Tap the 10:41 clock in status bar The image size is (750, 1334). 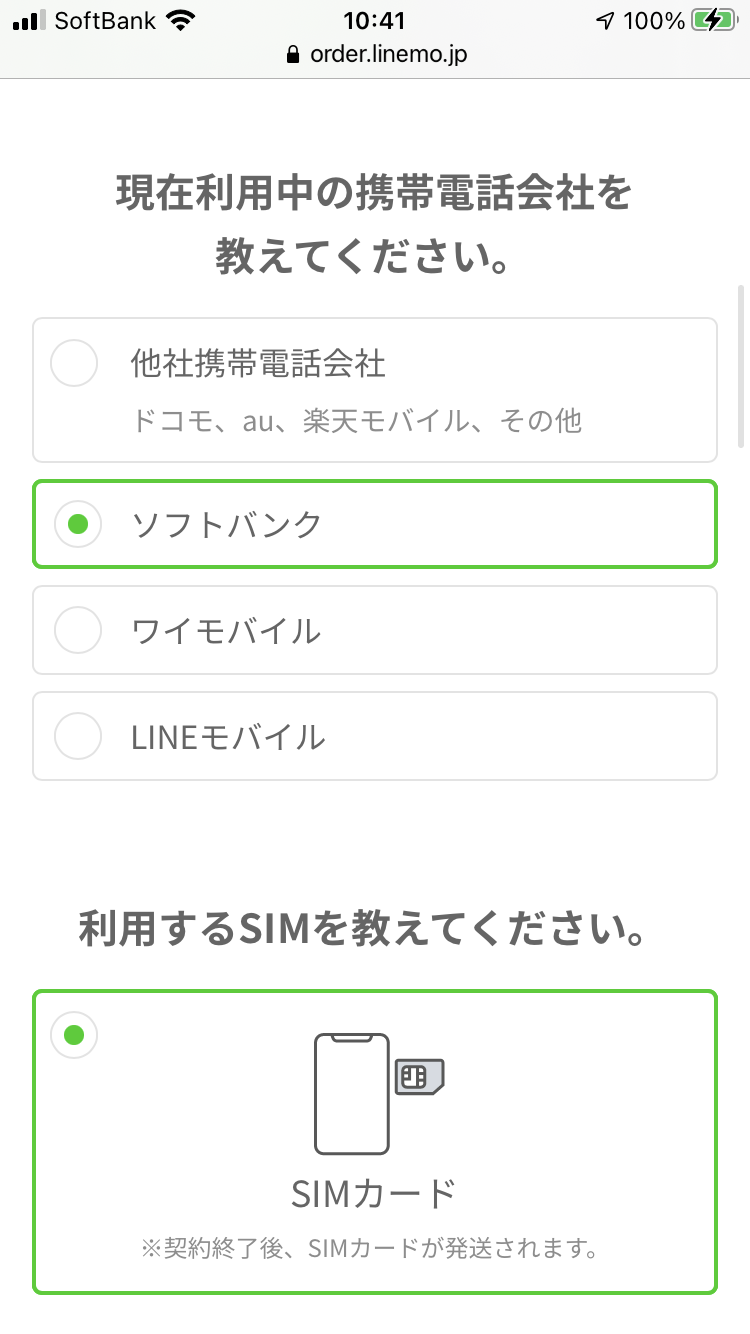[x=375, y=21]
